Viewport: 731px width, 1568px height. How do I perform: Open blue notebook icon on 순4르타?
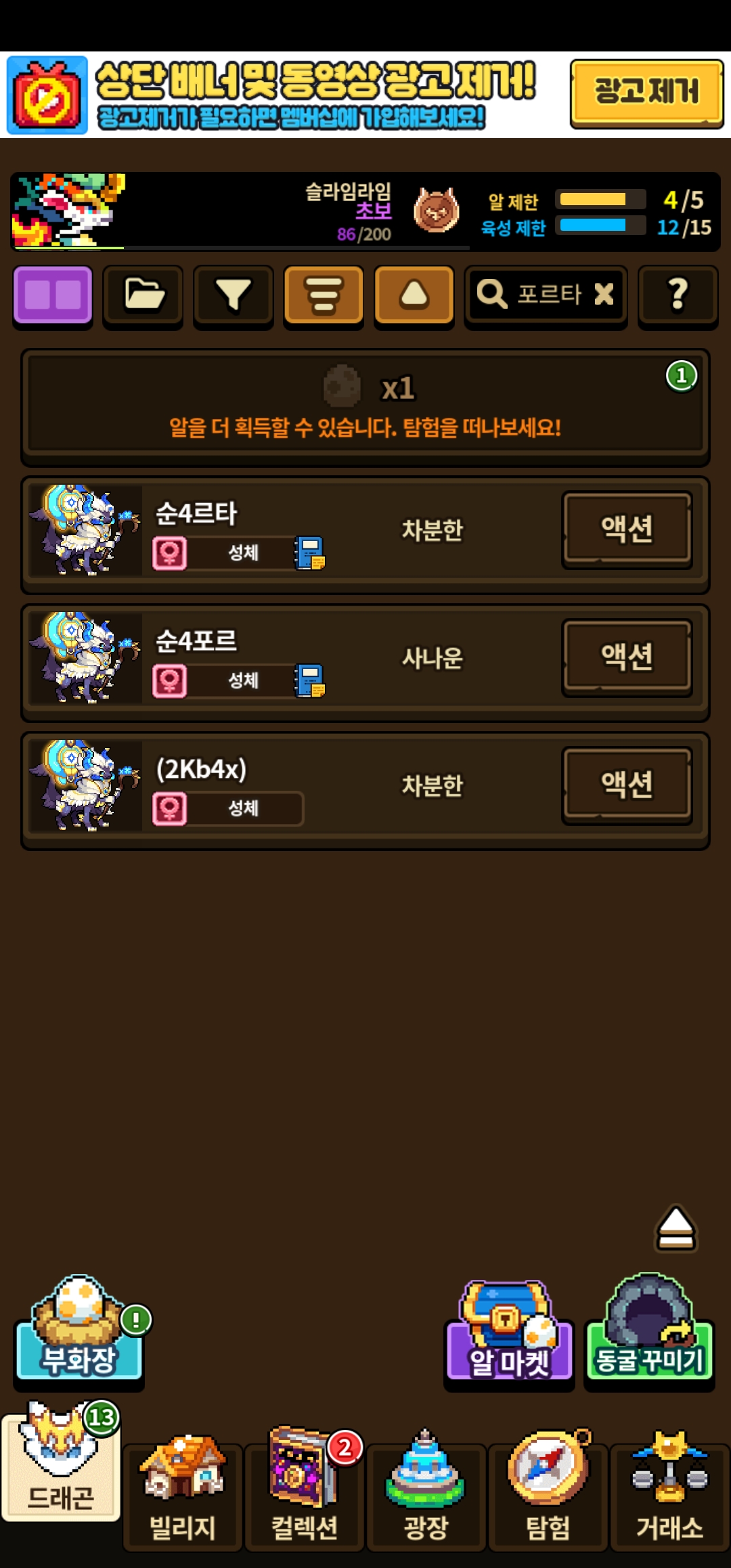tap(310, 553)
